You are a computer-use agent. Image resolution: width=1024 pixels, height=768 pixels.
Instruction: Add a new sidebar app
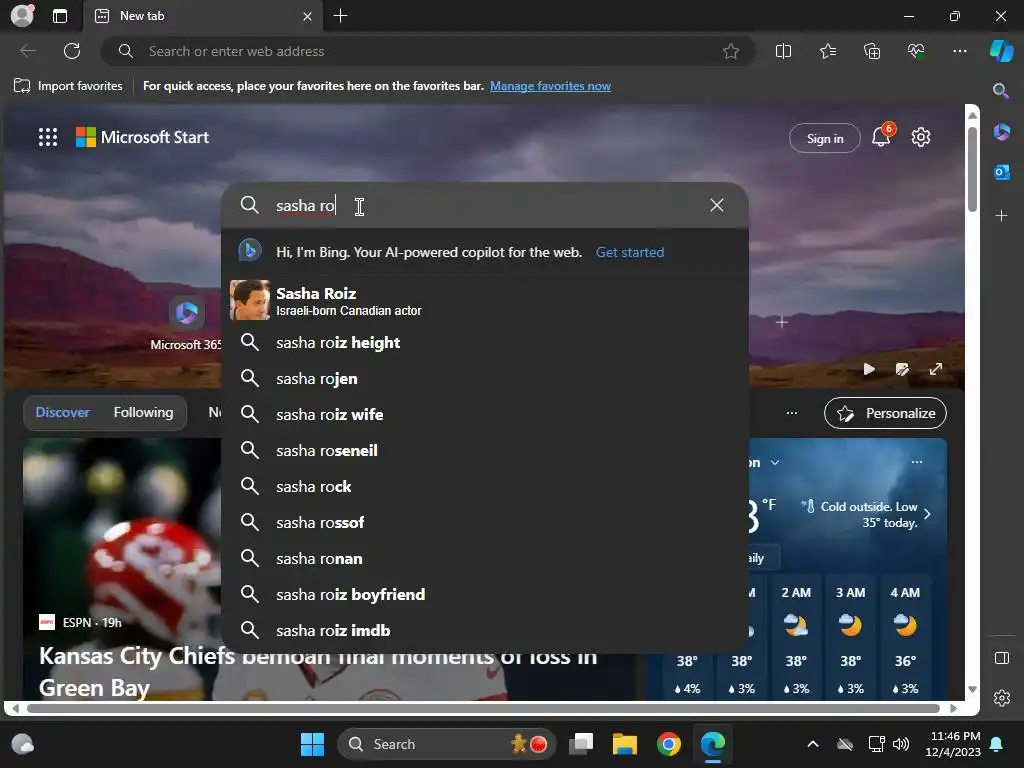click(1001, 216)
